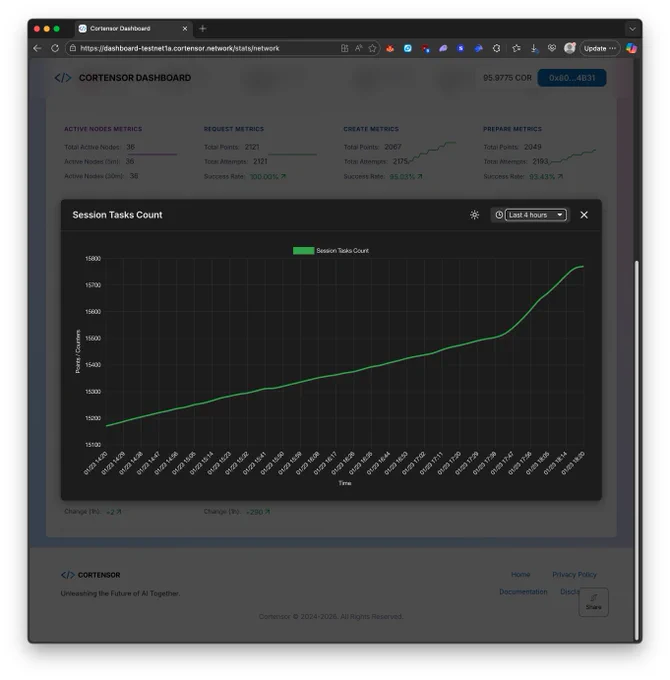Toggle the Session Tasks Count legend swatch
Image resolution: width=670 pixels, height=680 pixels.
click(304, 251)
